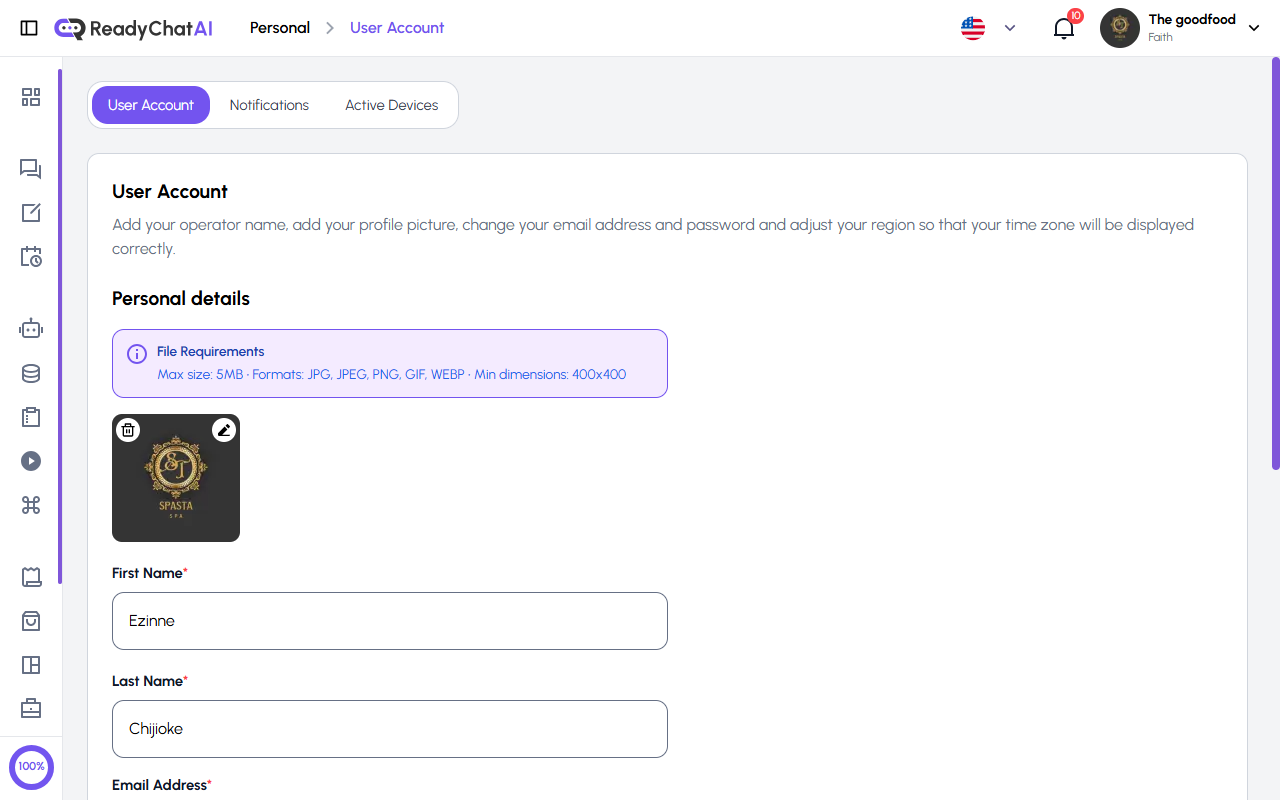
Task: Open the chatbot/robot section in sidebar
Action: 31,328
